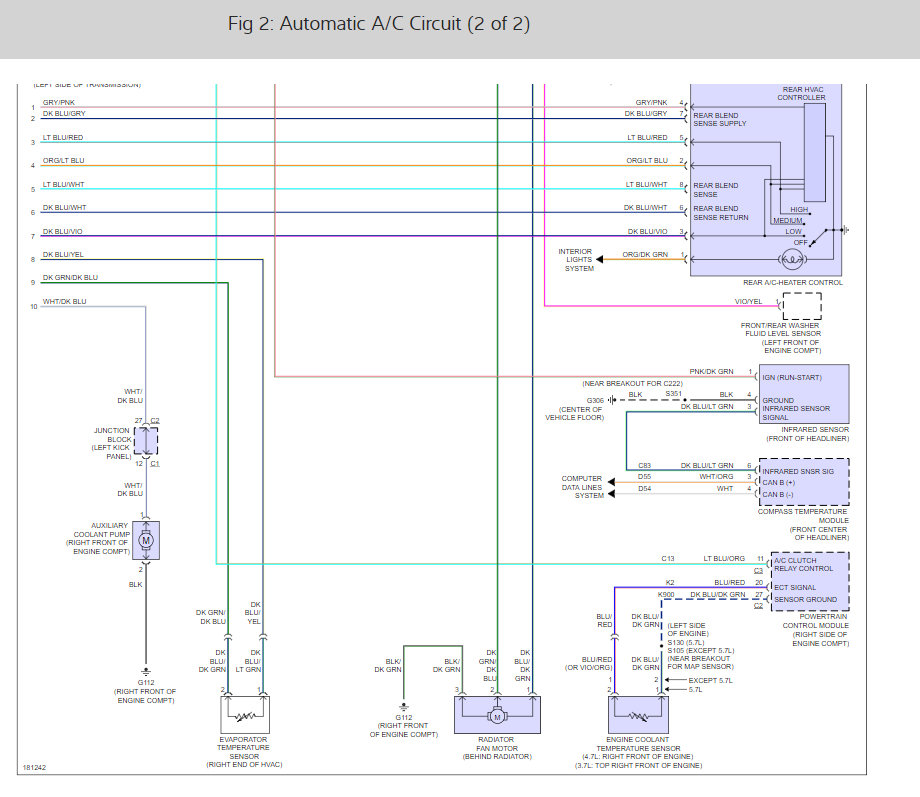The width and height of the screenshot is (920, 797).
Task: Click the Infrared Sensor module box
Action: coord(804,394)
